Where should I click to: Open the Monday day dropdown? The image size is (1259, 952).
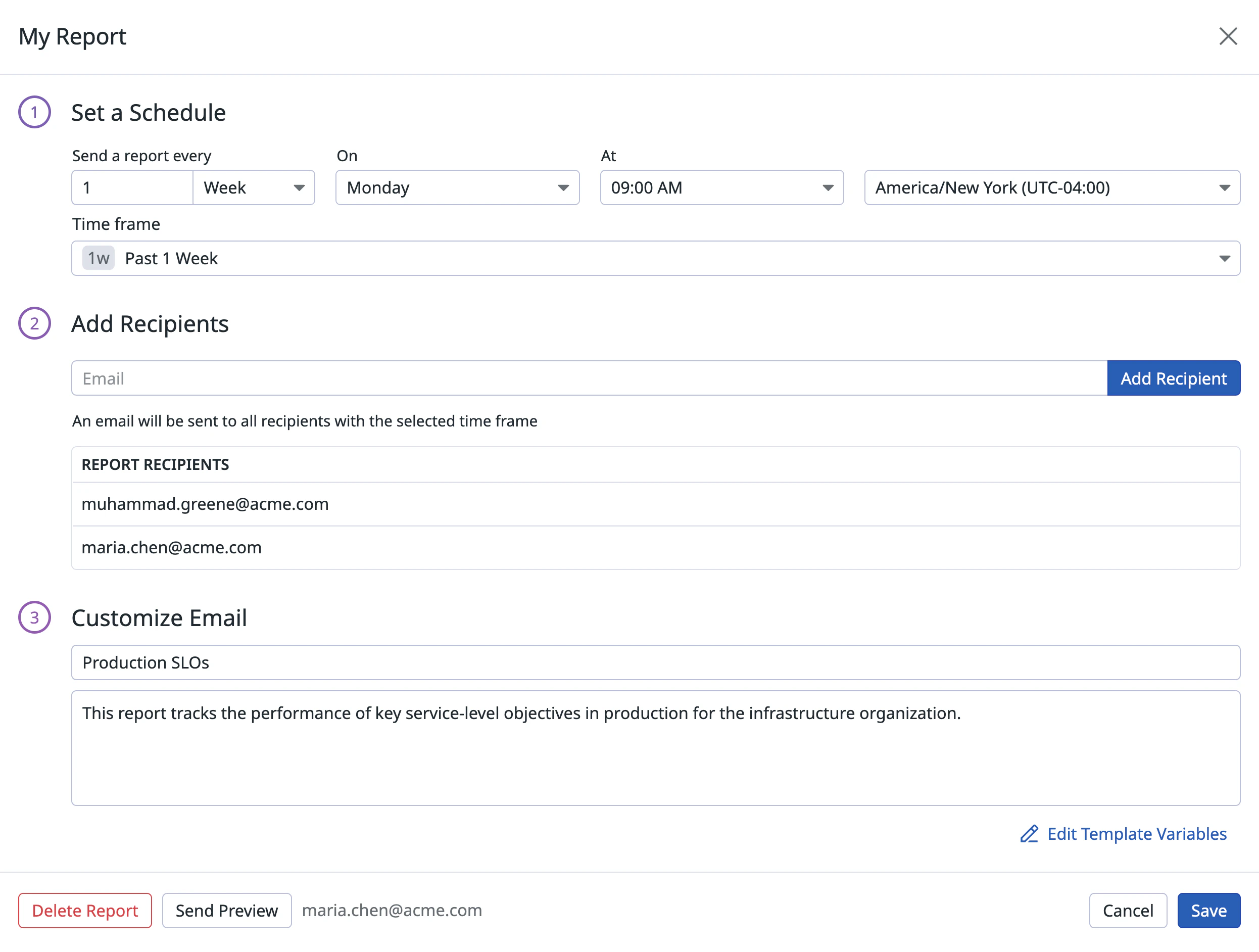pos(457,187)
